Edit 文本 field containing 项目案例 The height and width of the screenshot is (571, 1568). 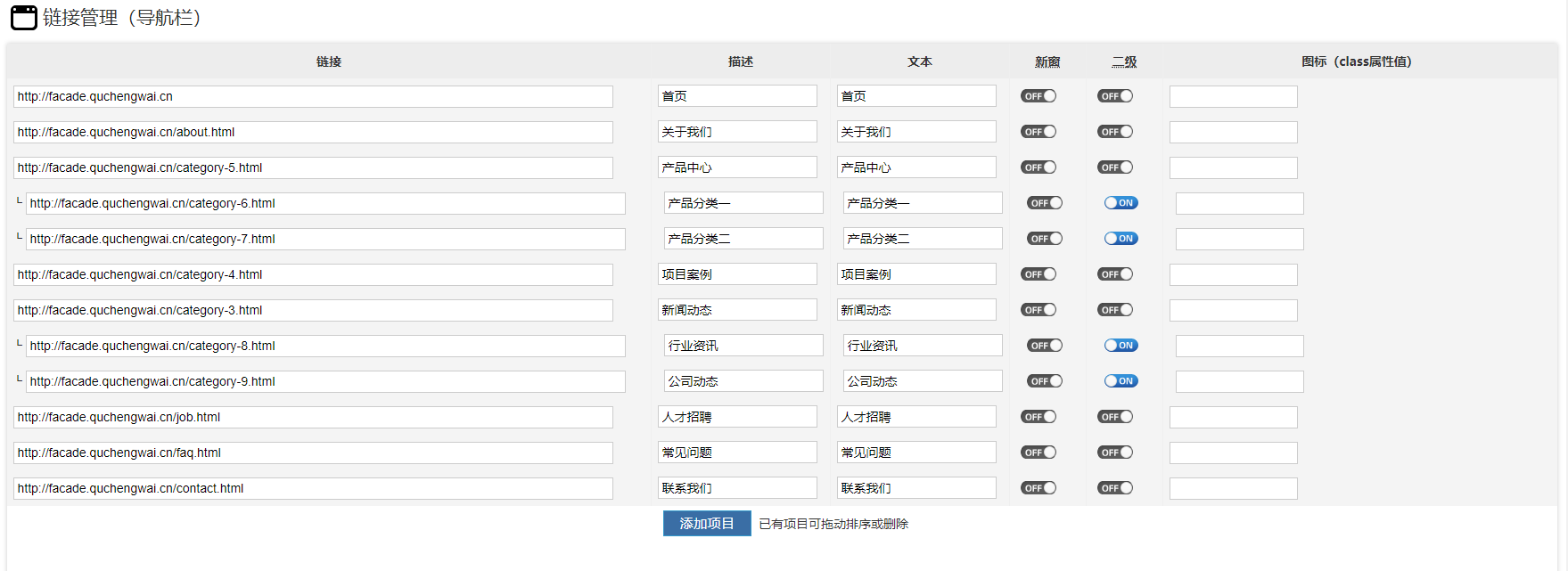[x=916, y=274]
